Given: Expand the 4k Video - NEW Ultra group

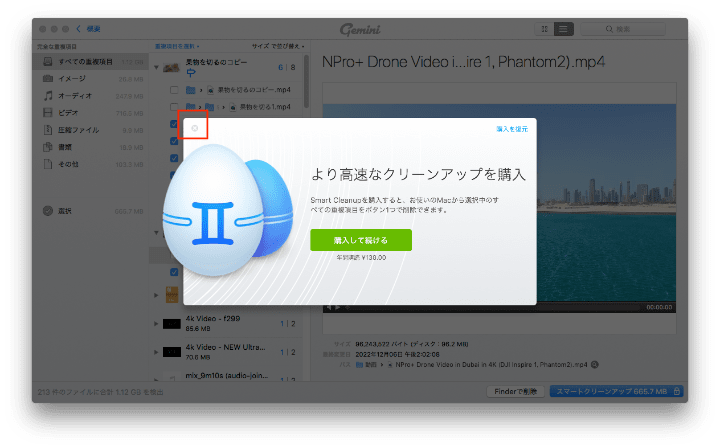Looking at the screenshot, I should [156, 352].
